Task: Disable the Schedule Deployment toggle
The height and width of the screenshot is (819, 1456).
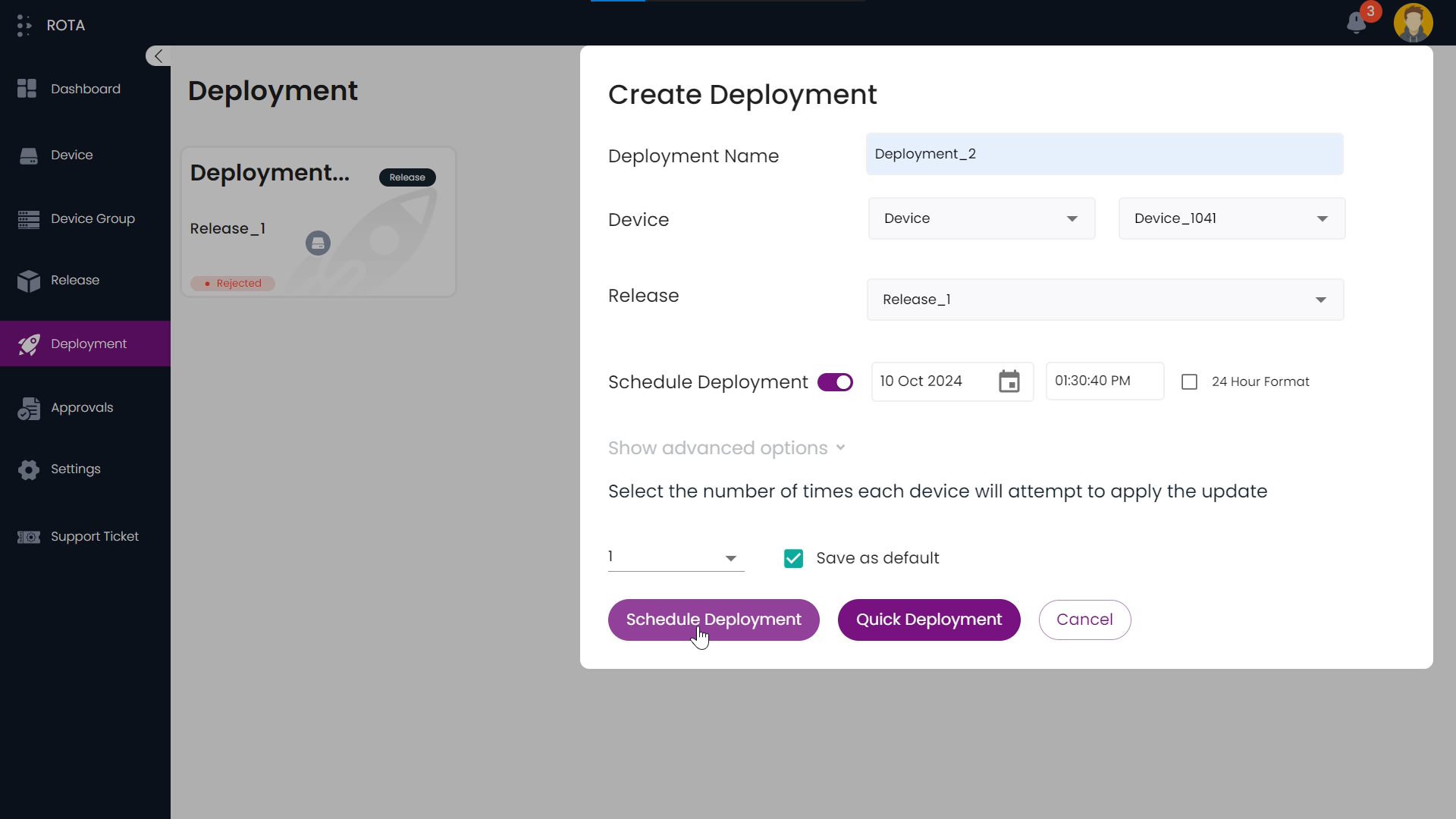Action: tap(834, 382)
